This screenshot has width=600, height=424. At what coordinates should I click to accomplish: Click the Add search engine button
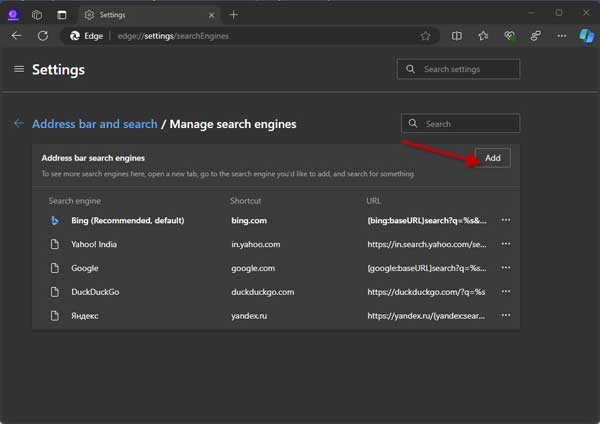[x=492, y=158]
